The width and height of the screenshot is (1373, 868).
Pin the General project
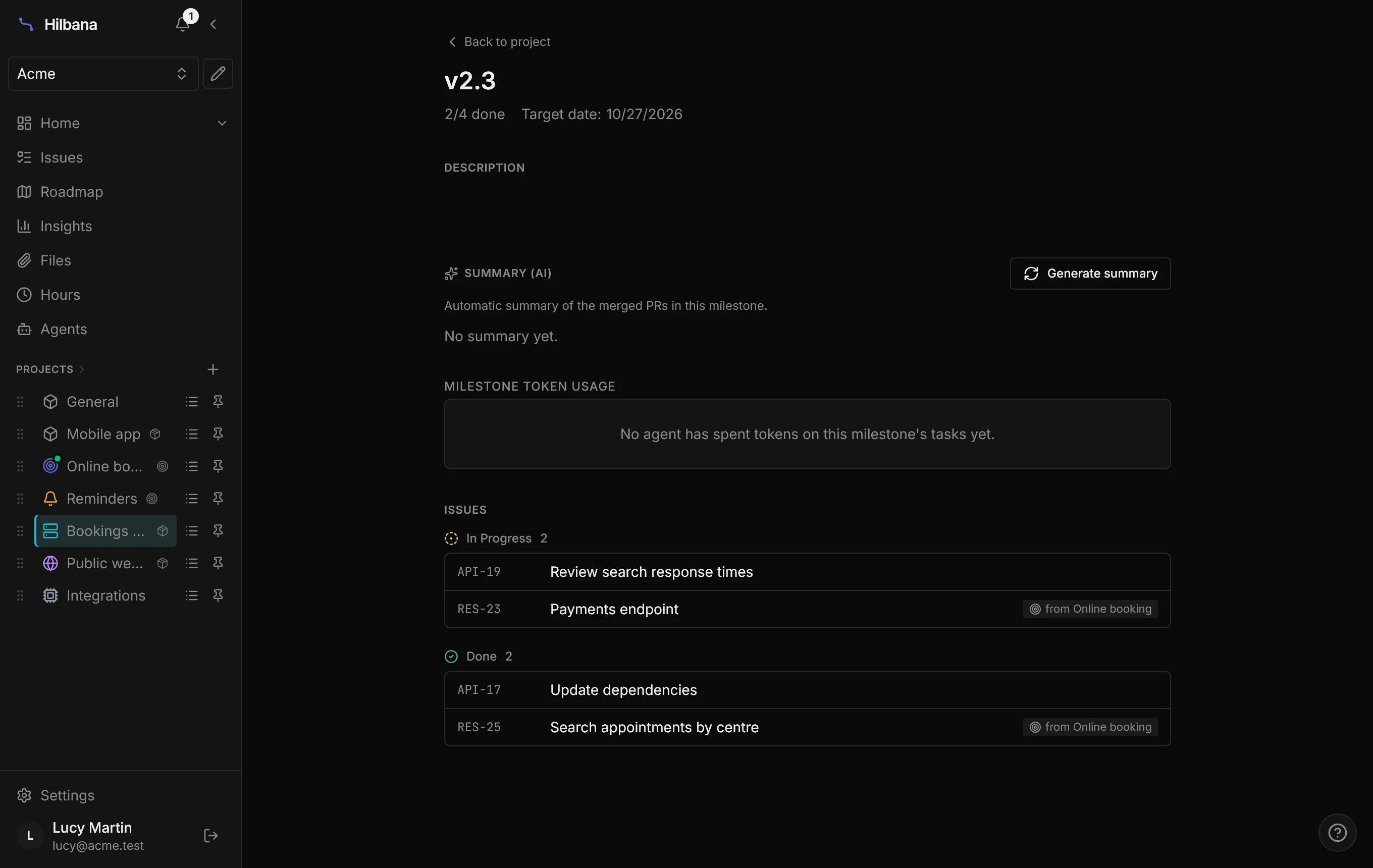coord(218,402)
